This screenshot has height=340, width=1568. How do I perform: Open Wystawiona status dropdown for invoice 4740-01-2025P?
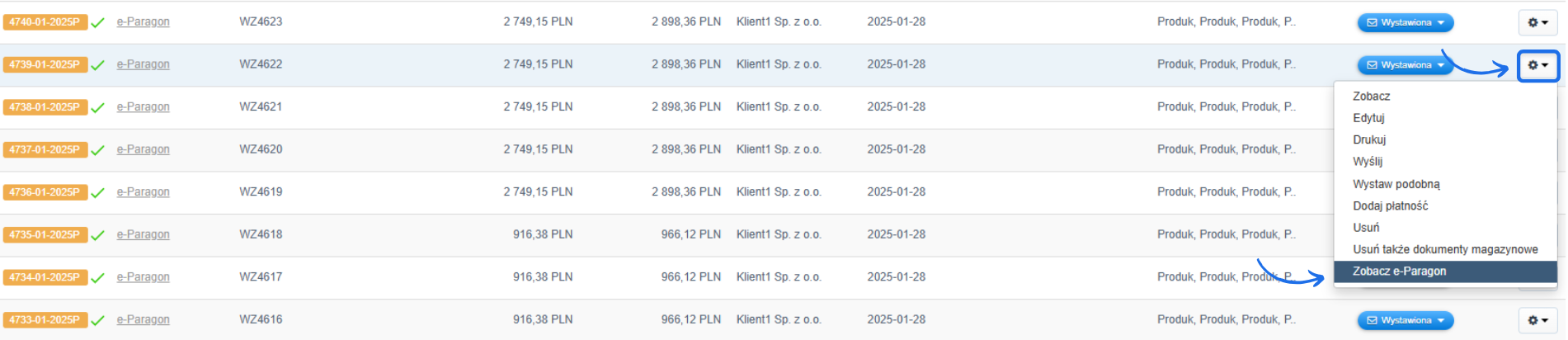1405,22
